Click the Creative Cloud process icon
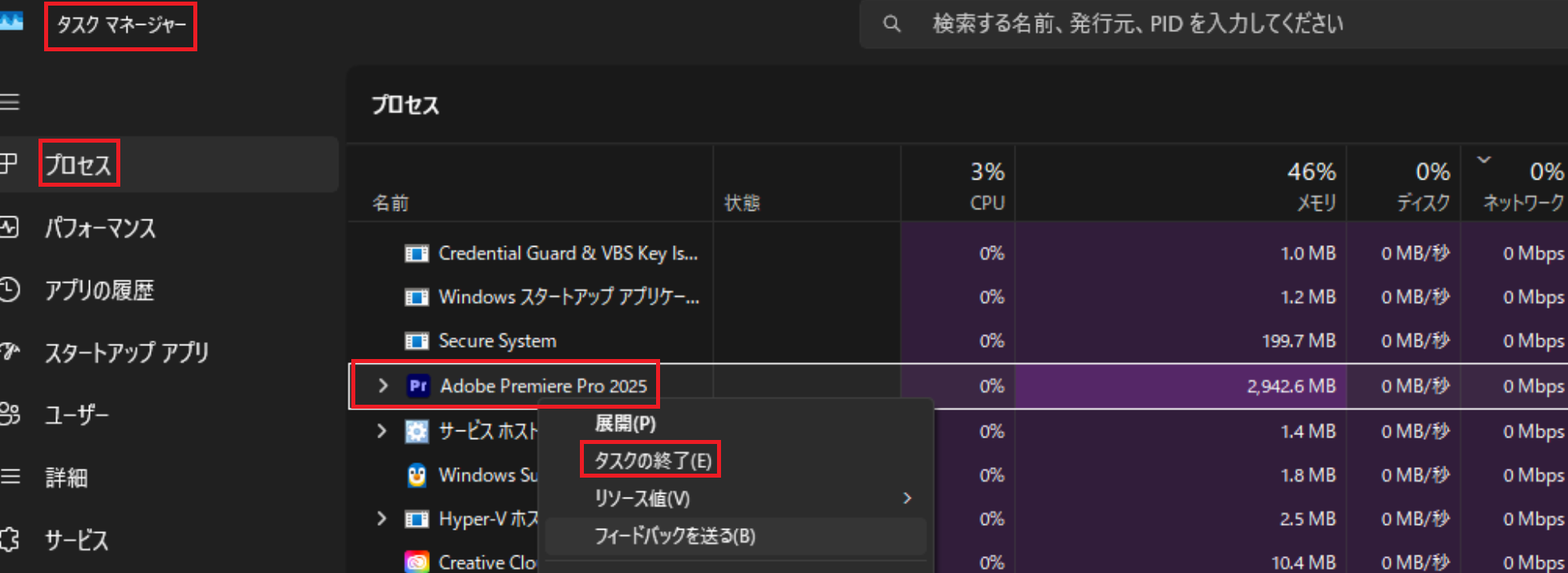The image size is (1568, 573). [416, 562]
